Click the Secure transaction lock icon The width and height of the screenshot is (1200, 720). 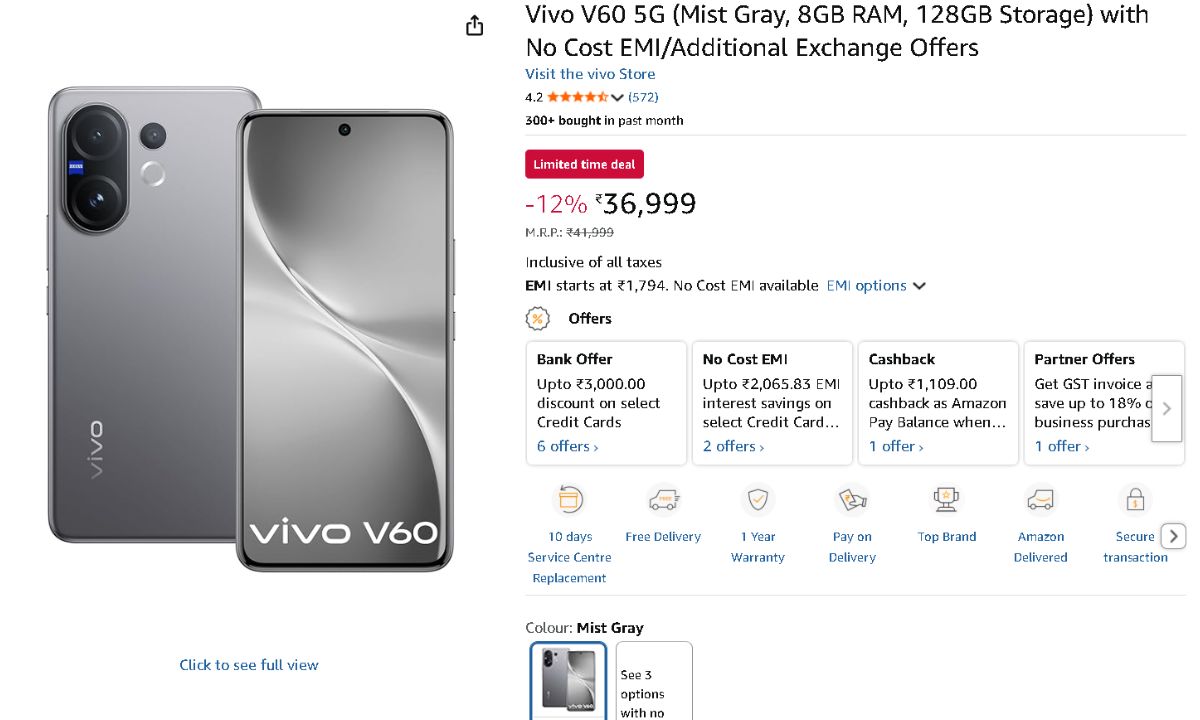1135,499
